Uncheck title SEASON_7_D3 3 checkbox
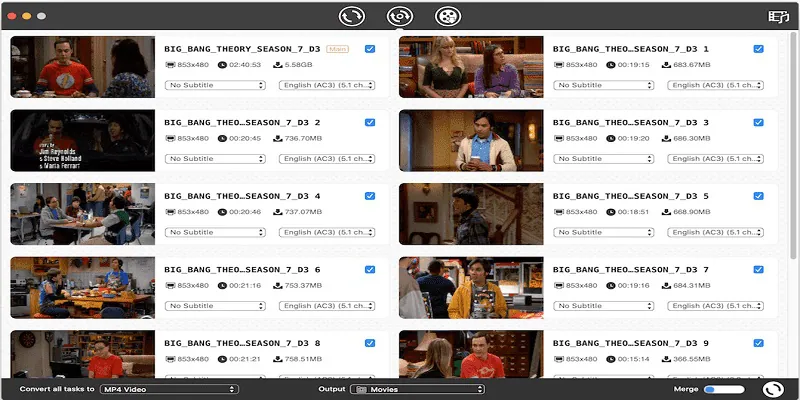Screen dimensions: 800x400 click(x=759, y=122)
